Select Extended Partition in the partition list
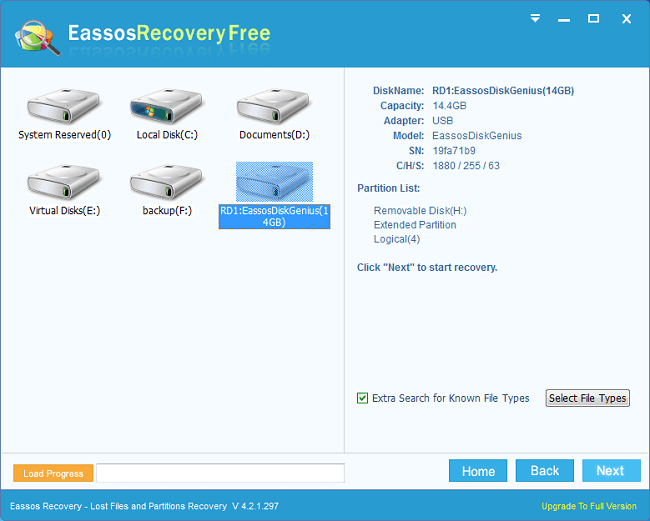 (415, 225)
